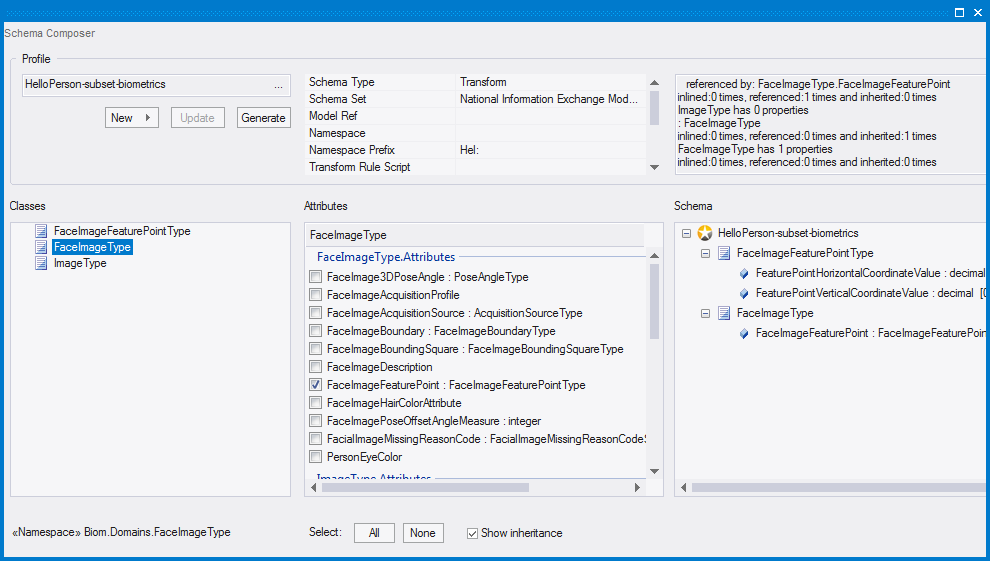Collapse the HelloPerson-subset-biometrics schema root node
The height and width of the screenshot is (561, 990).
(x=686, y=233)
